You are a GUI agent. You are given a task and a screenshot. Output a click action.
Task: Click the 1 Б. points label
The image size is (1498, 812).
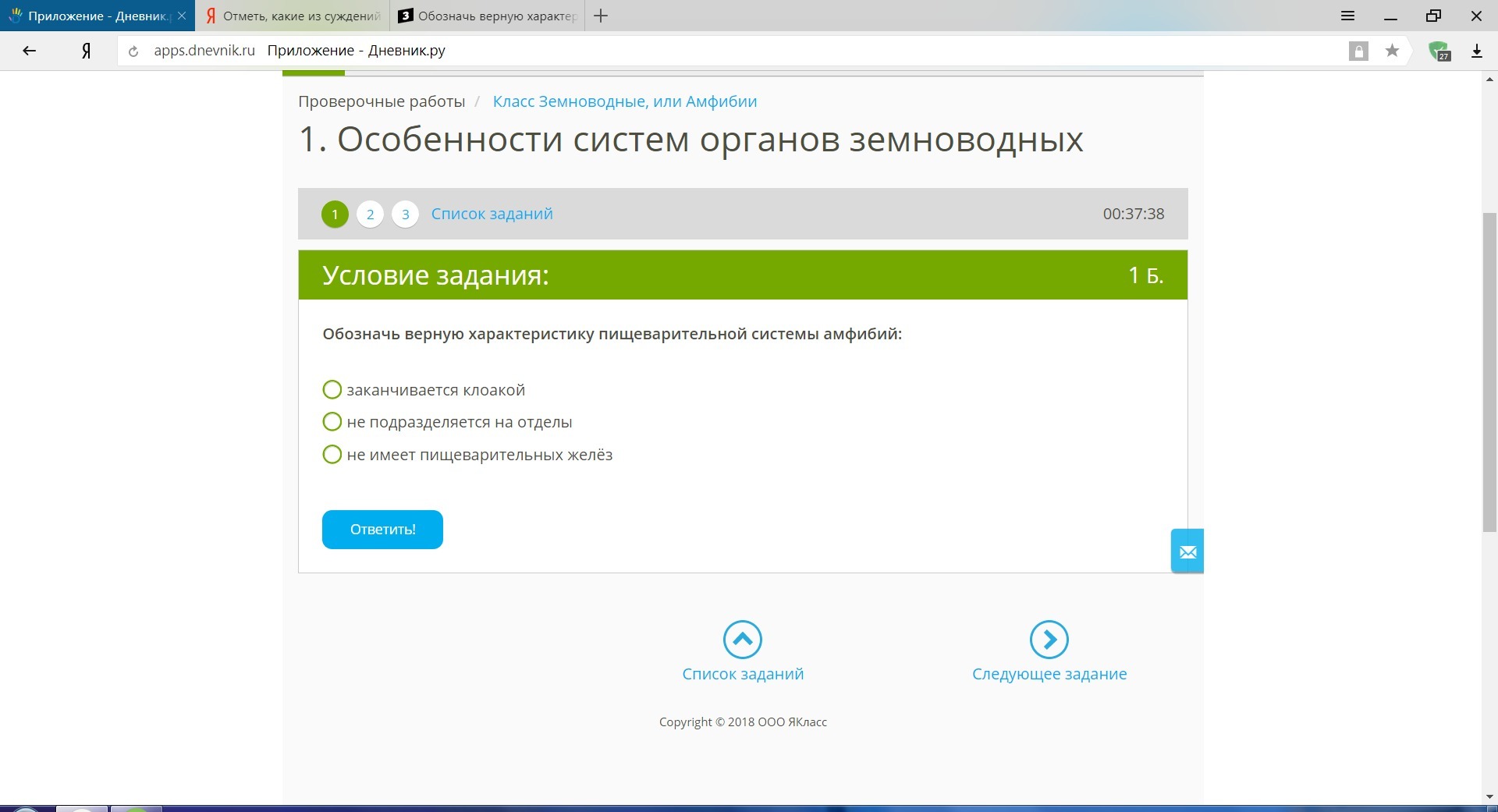[x=1145, y=275]
